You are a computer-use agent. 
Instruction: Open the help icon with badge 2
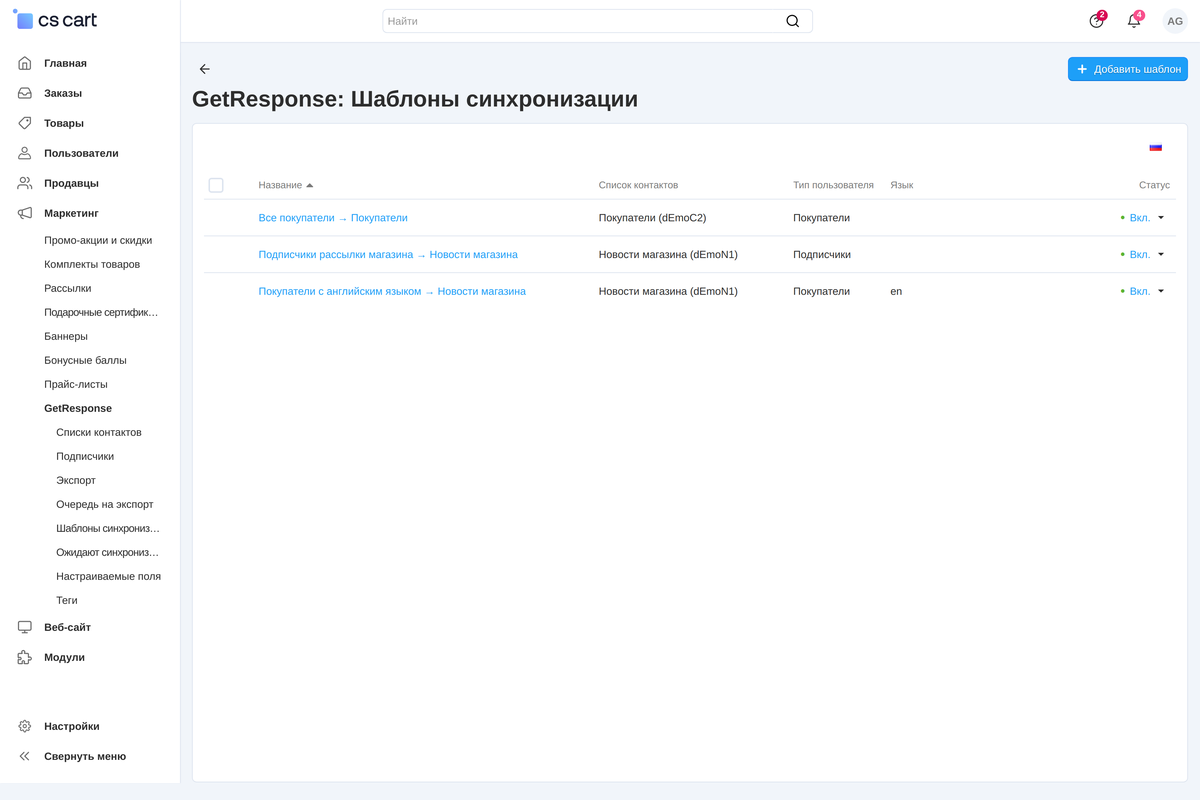1097,21
